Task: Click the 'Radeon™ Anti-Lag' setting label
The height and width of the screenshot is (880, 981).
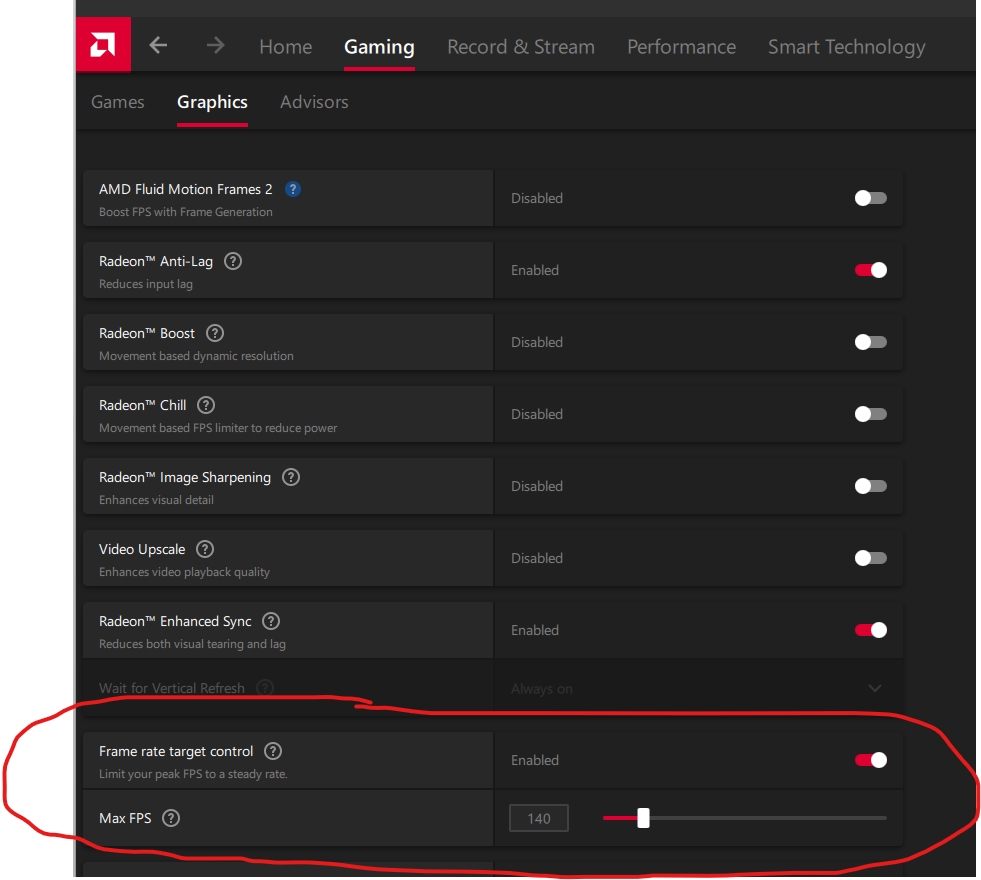Action: pos(156,261)
